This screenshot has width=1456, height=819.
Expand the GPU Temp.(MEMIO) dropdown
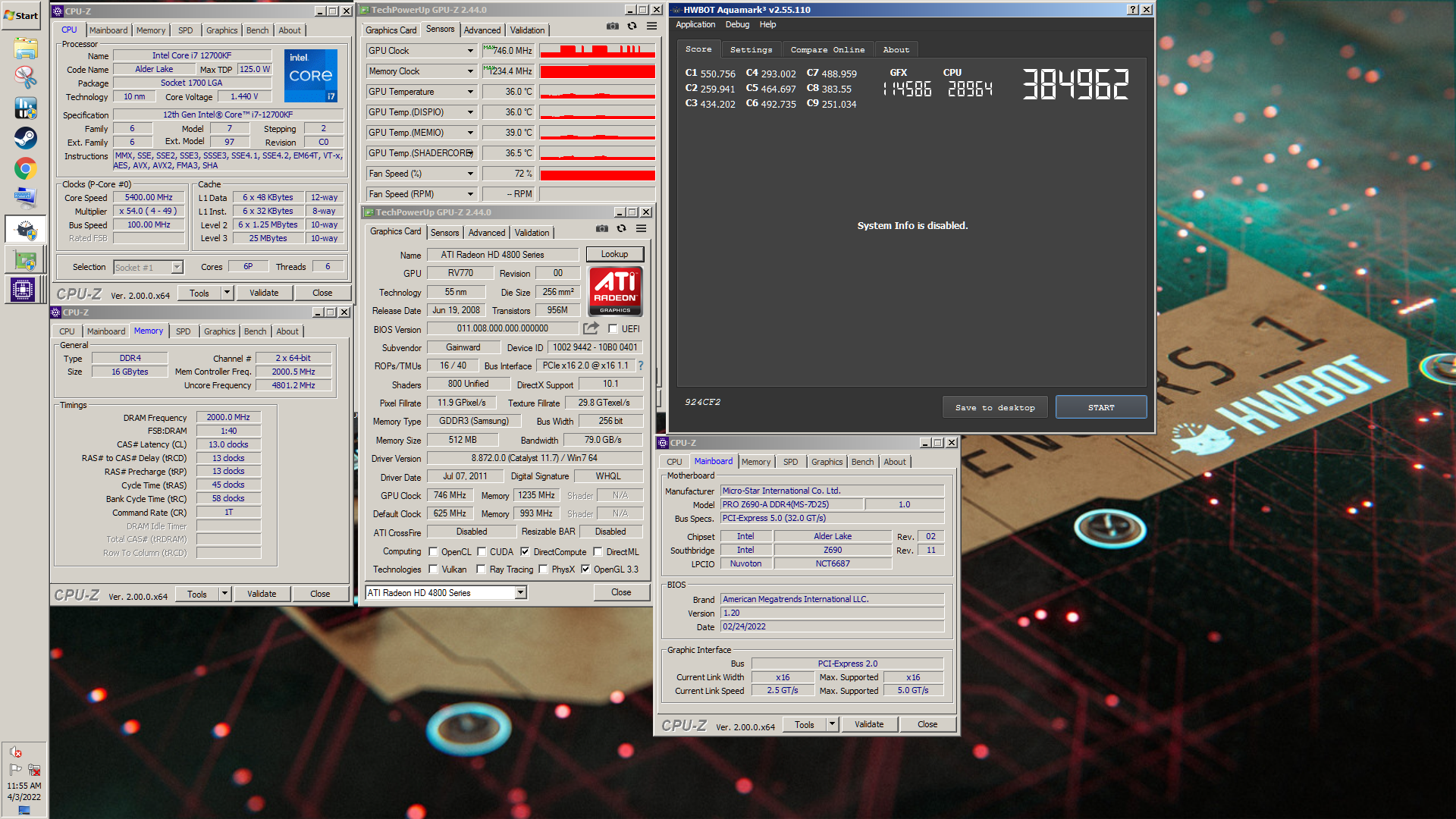[470, 133]
